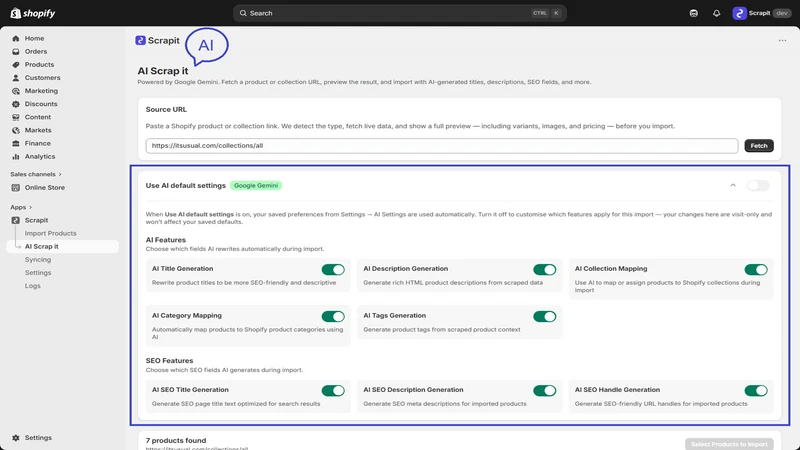This screenshot has height=450, width=800.
Task: Click the '7 products found' heading
Action: 176,440
